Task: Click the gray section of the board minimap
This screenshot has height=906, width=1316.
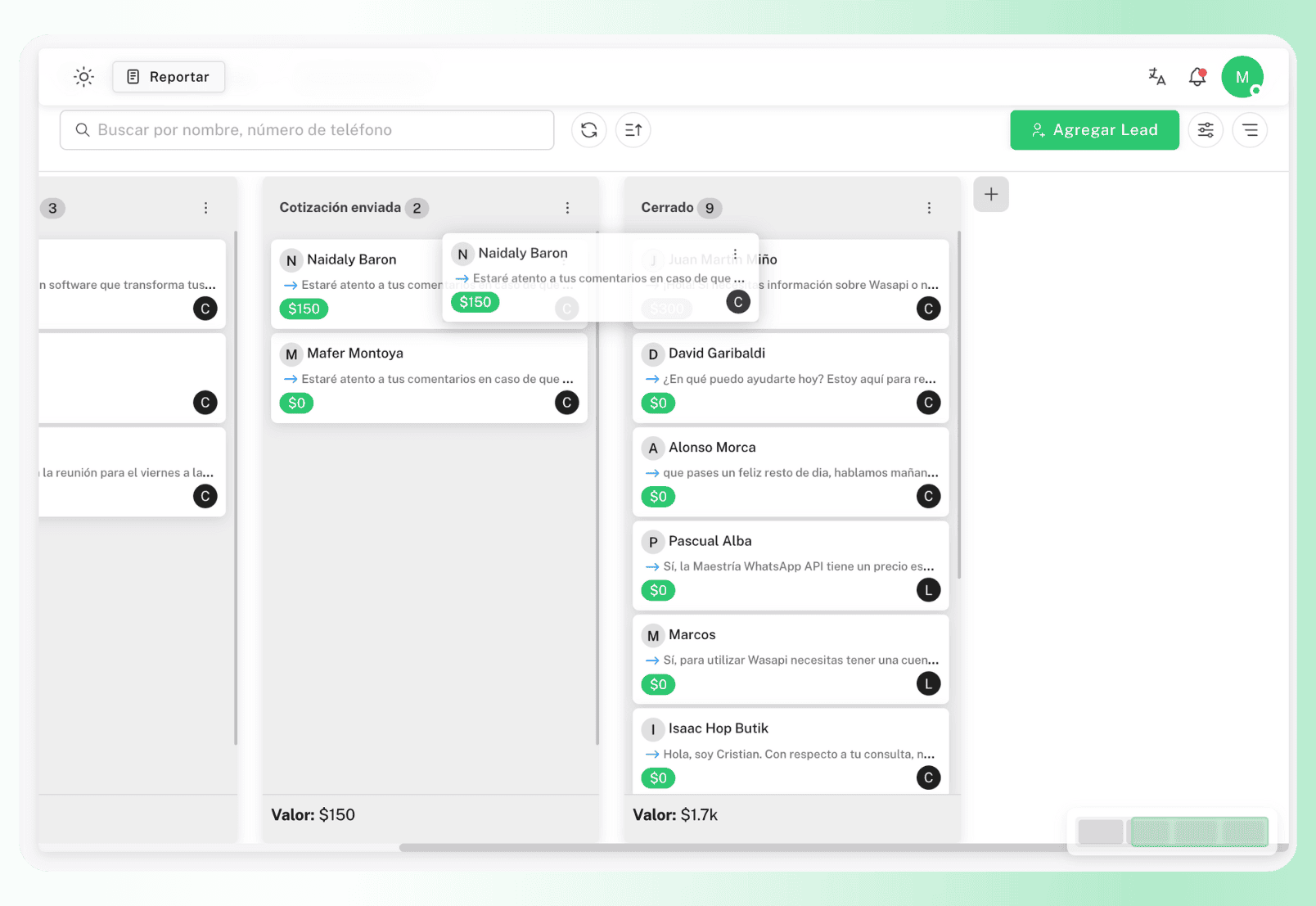Action: click(1101, 832)
